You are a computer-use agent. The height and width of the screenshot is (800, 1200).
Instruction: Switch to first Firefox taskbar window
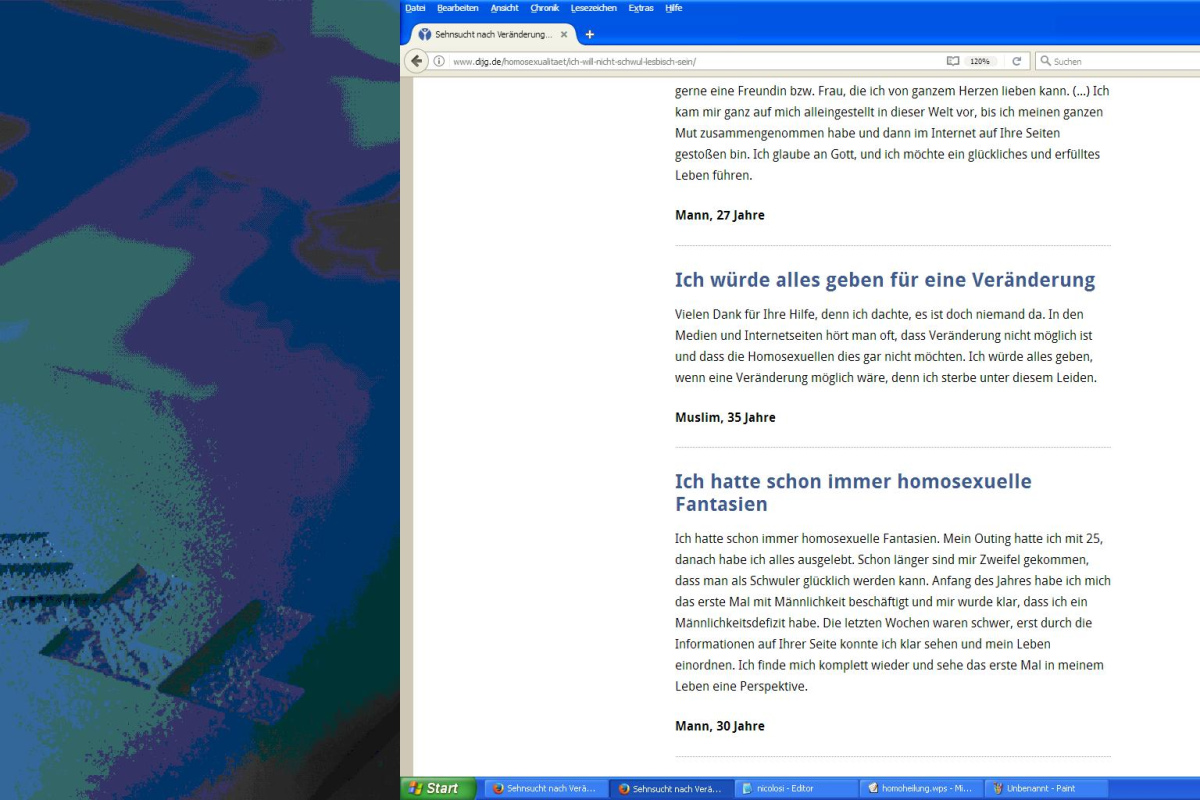click(545, 788)
